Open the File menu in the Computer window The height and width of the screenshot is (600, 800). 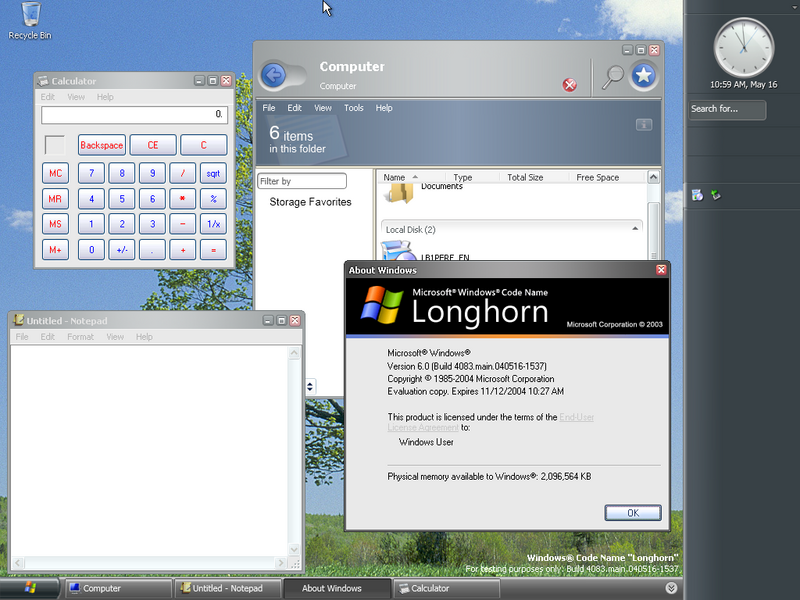[x=269, y=108]
